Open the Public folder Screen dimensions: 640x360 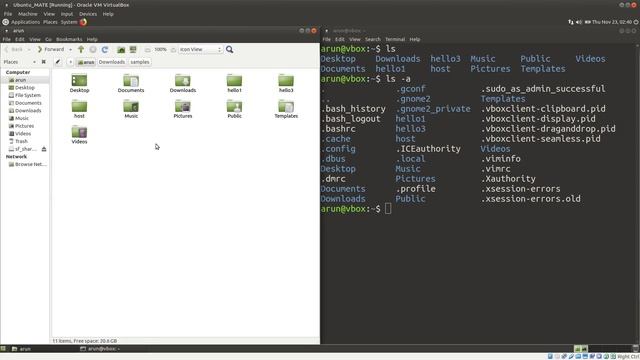(x=234, y=109)
